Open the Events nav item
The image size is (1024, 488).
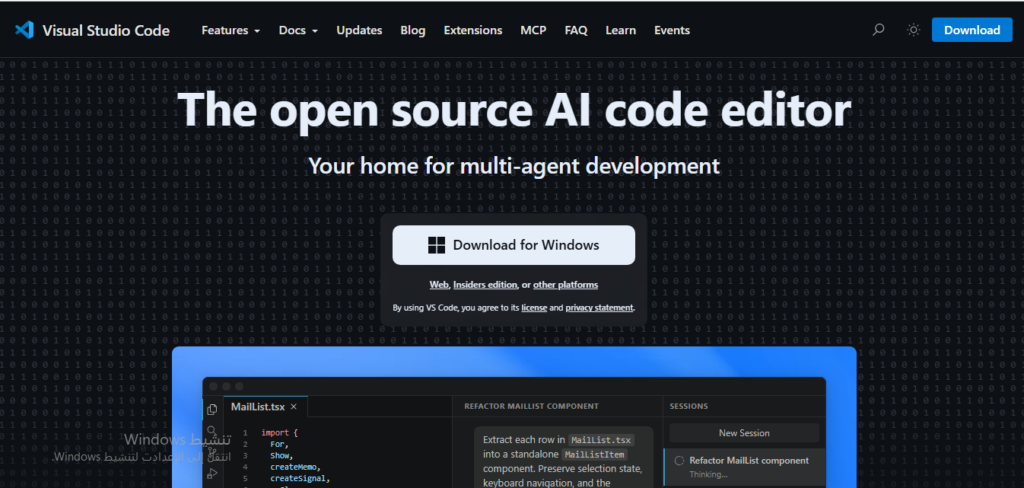pos(672,30)
